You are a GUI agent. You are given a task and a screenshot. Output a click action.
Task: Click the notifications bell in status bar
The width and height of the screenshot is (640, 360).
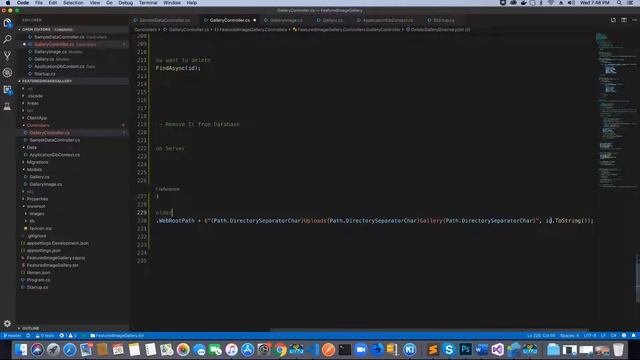(633, 336)
